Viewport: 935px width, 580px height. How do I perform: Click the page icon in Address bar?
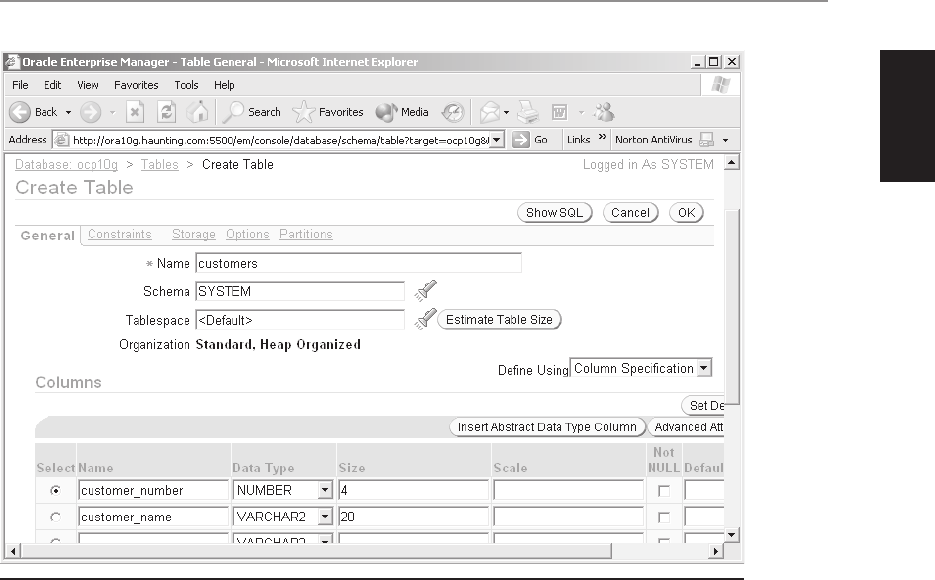point(61,140)
